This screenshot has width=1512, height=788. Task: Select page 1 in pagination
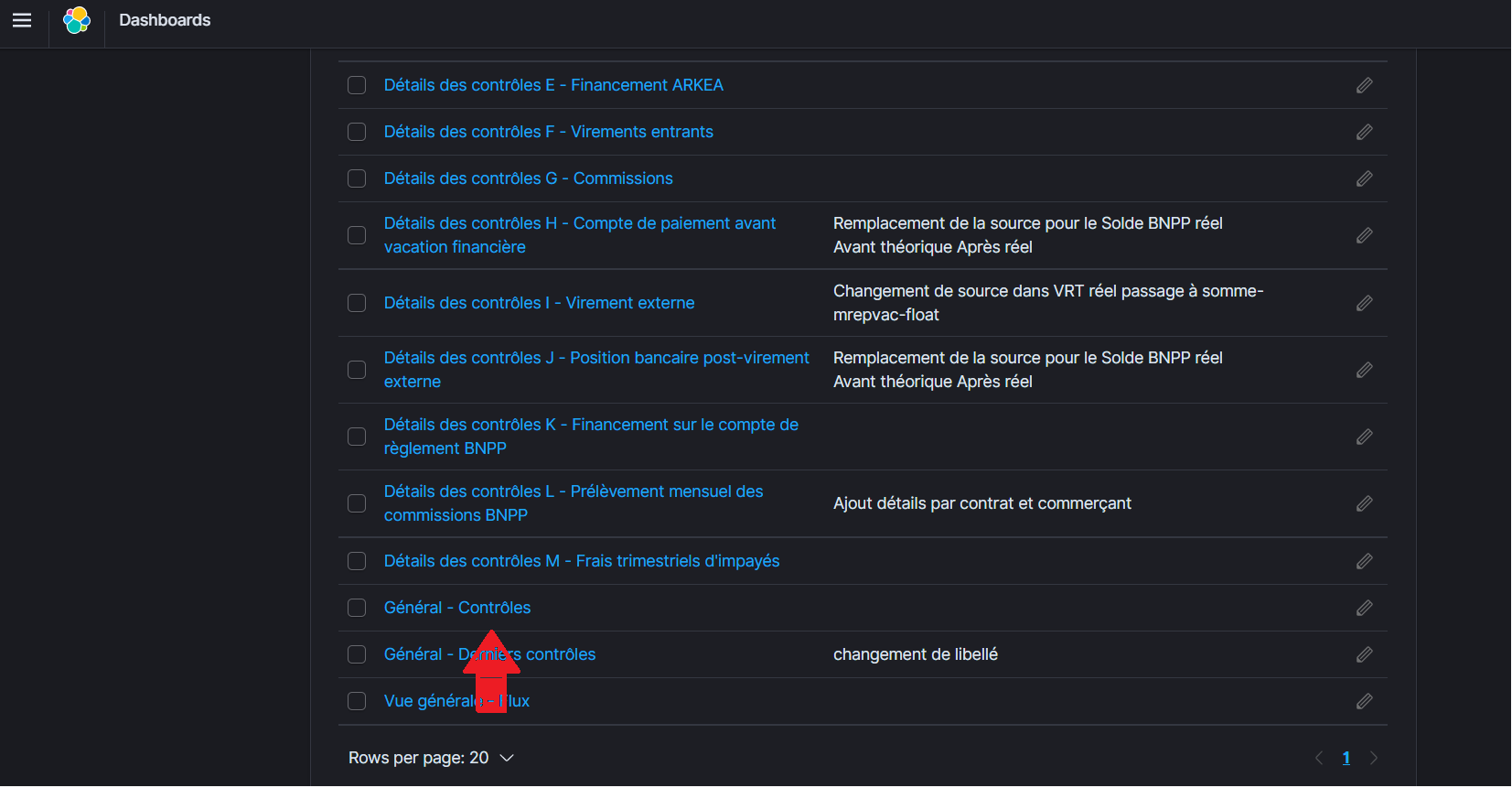1346,758
